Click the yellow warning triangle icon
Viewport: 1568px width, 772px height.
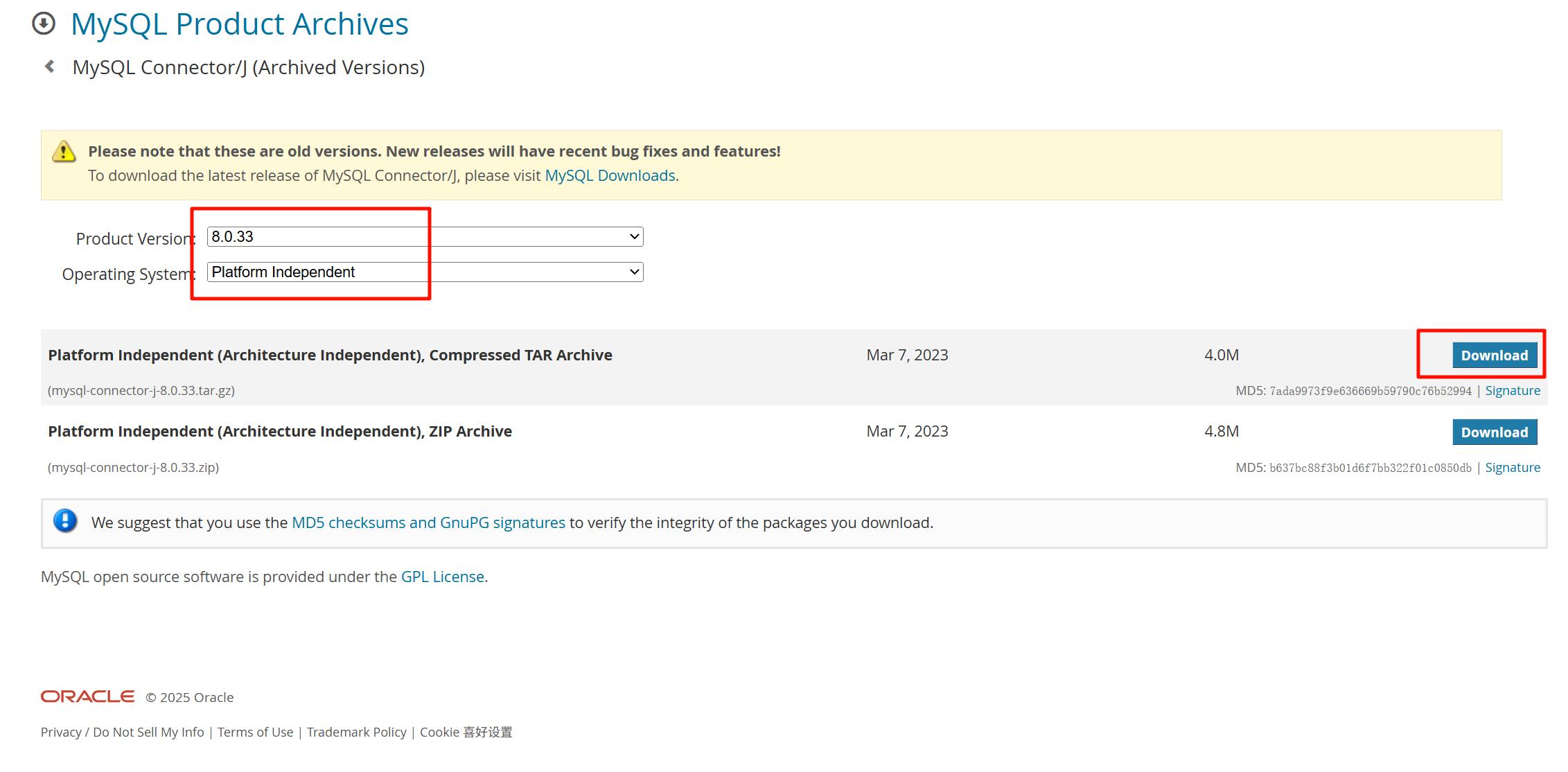[64, 151]
